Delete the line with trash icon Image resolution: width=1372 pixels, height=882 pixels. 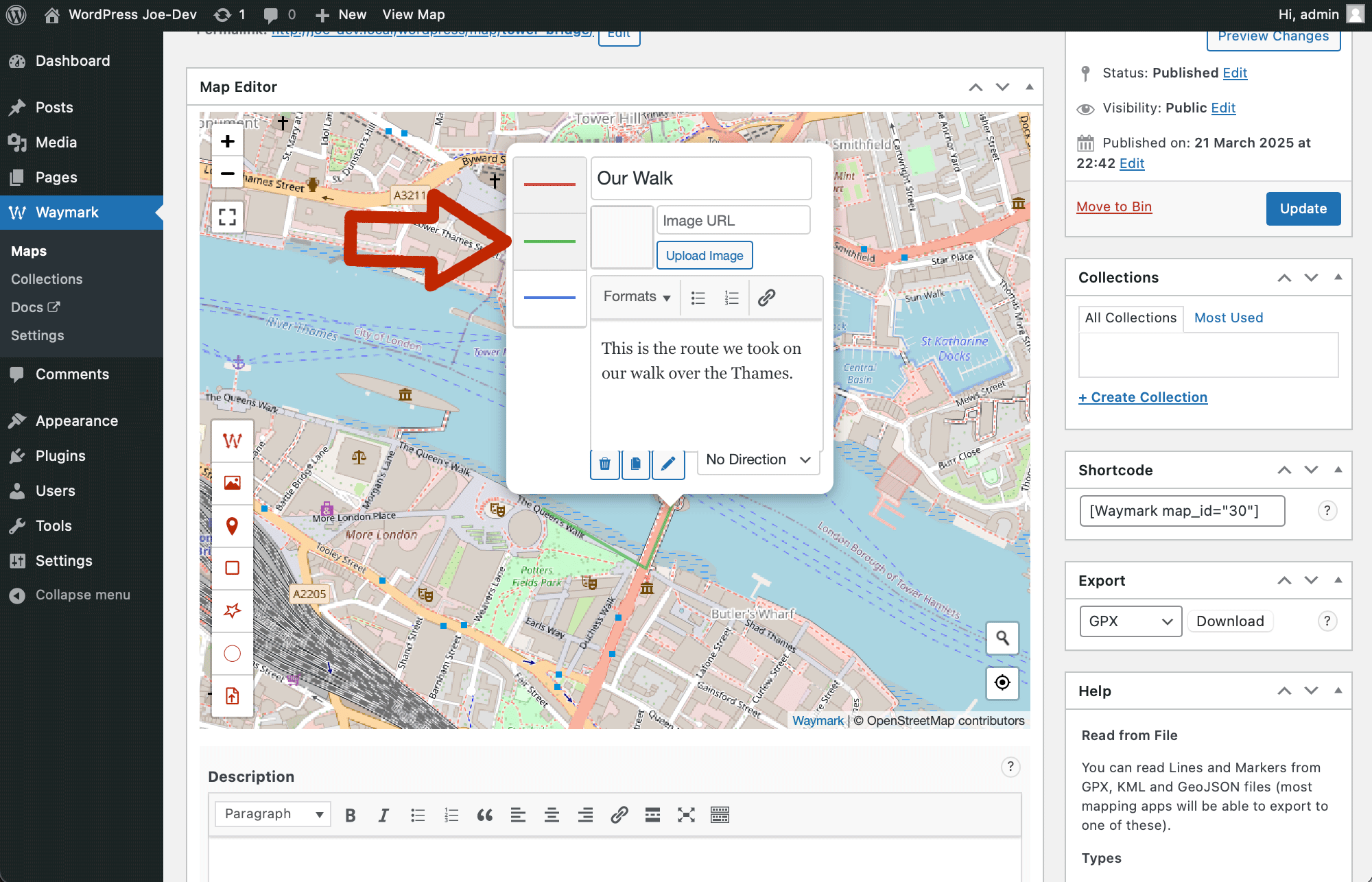604,464
